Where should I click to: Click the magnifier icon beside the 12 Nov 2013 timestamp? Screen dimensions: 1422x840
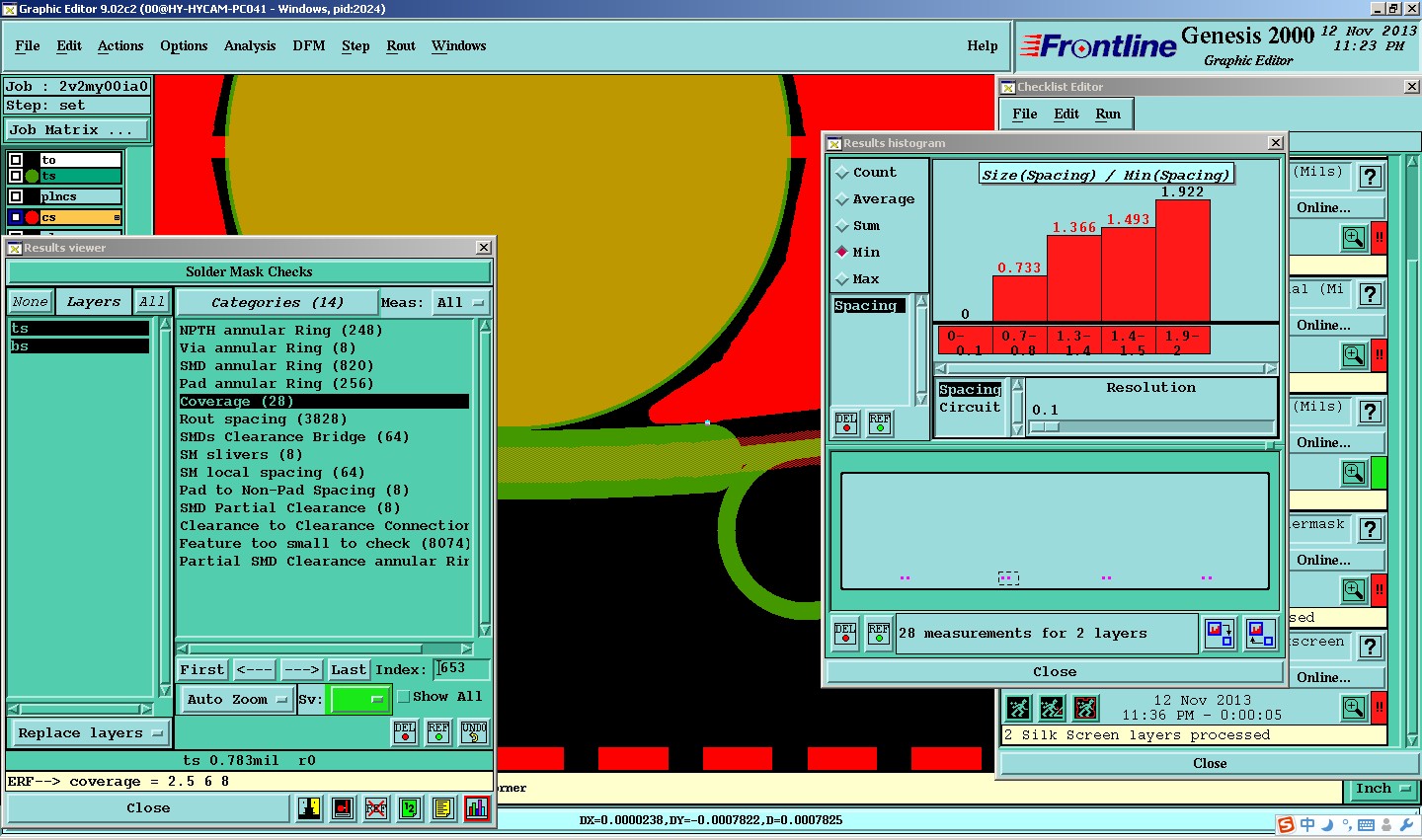[1354, 707]
